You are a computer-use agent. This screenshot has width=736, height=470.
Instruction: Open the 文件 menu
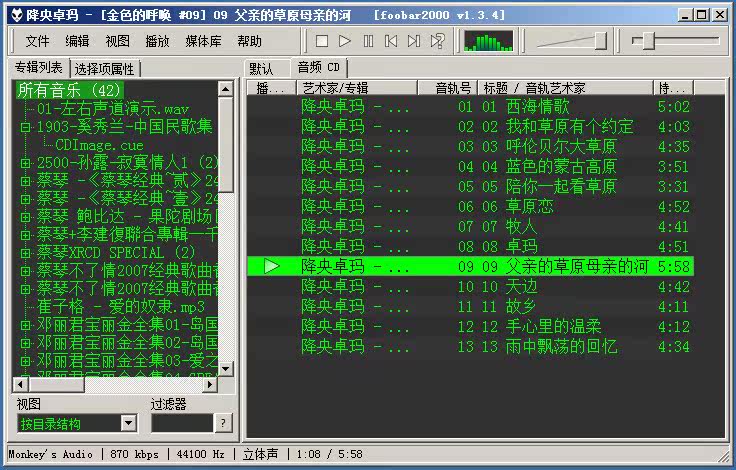pos(38,41)
